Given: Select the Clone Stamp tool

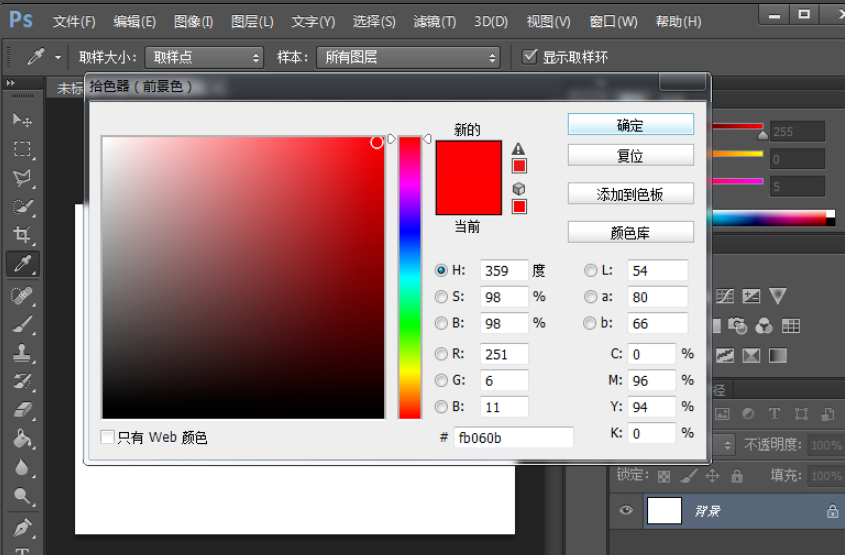Looking at the screenshot, I should 22,353.
